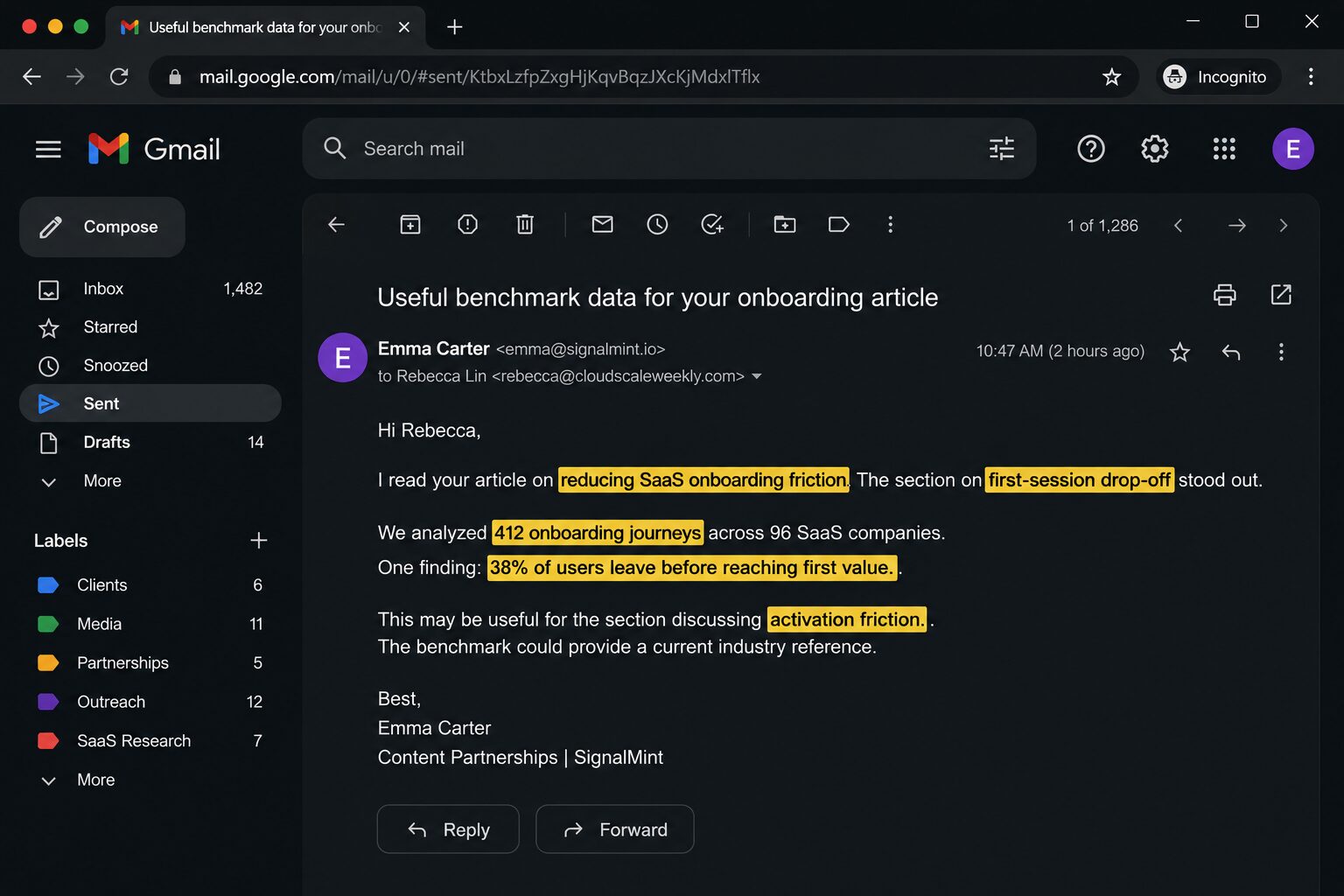This screenshot has height=896, width=1344.
Task: Show recipient details dropdown arrow
Action: click(x=757, y=376)
